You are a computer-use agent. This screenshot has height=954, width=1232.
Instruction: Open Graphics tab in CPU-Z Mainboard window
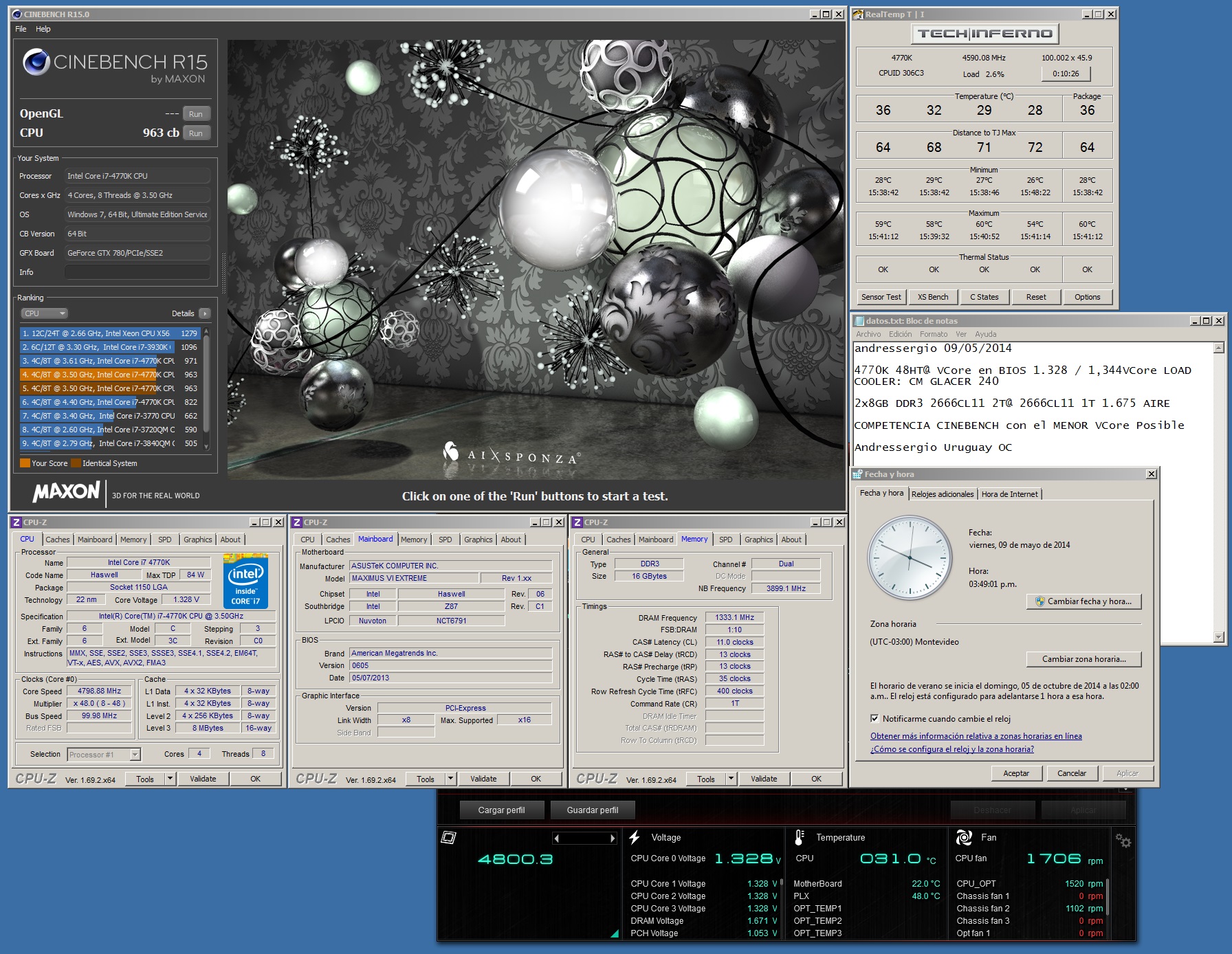click(478, 540)
